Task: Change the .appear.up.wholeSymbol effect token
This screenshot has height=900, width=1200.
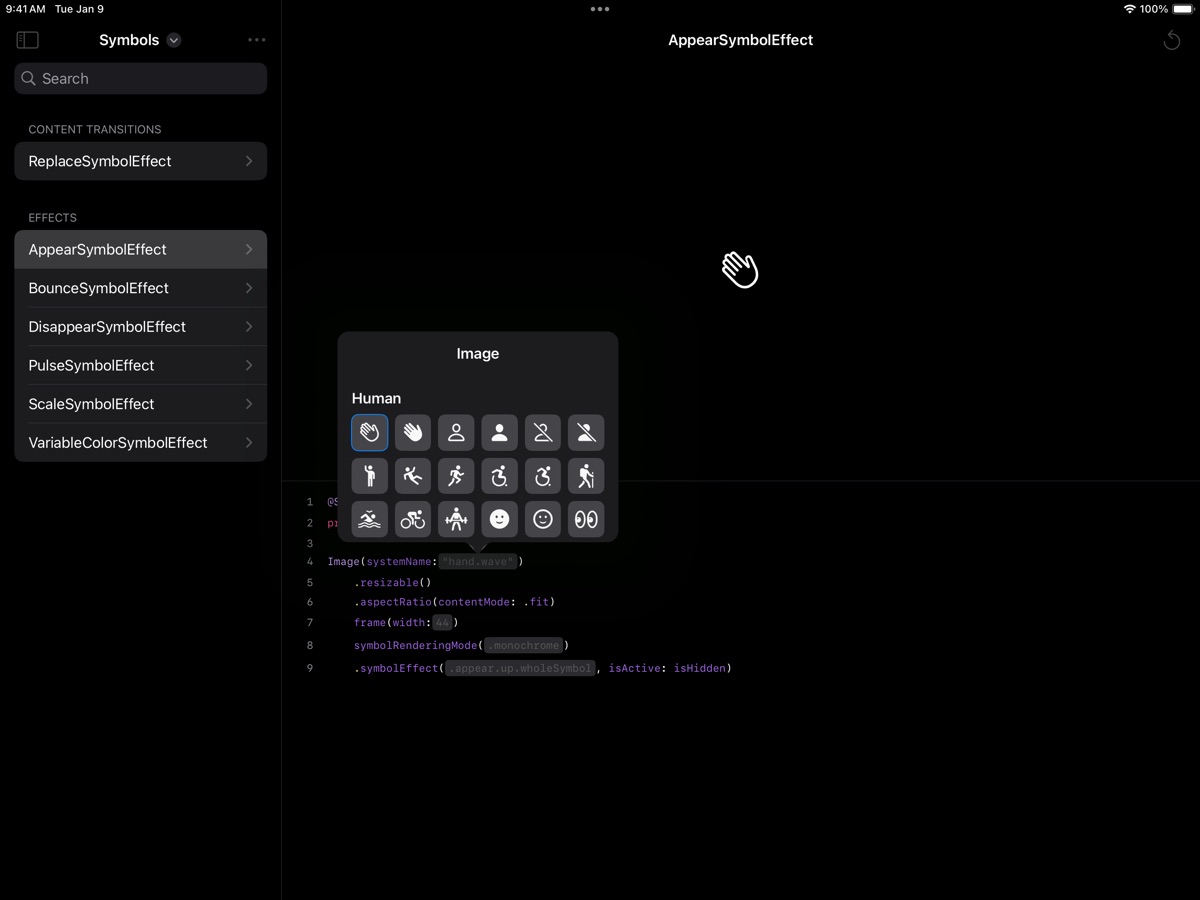Action: click(520, 668)
